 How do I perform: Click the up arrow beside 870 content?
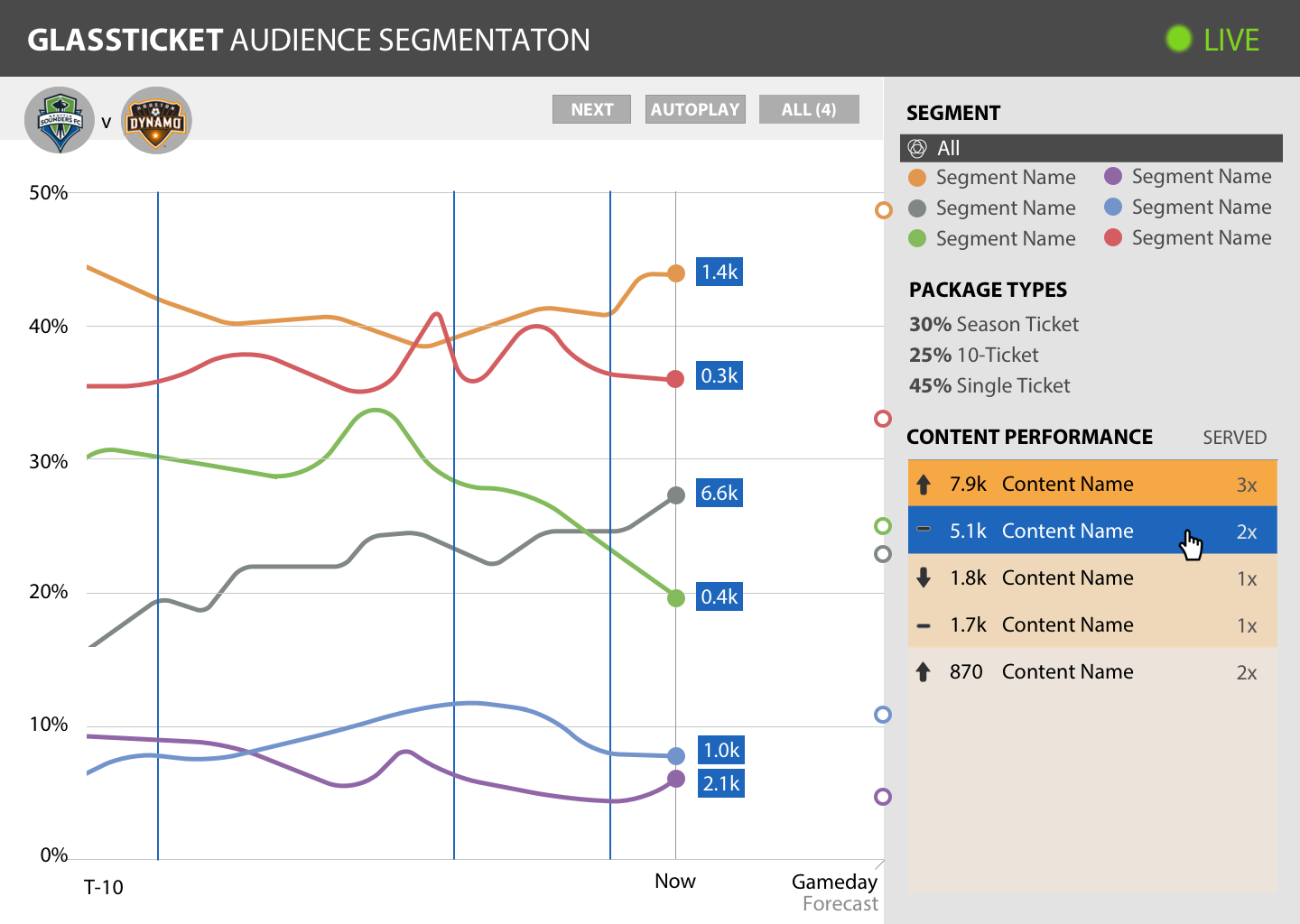924,672
